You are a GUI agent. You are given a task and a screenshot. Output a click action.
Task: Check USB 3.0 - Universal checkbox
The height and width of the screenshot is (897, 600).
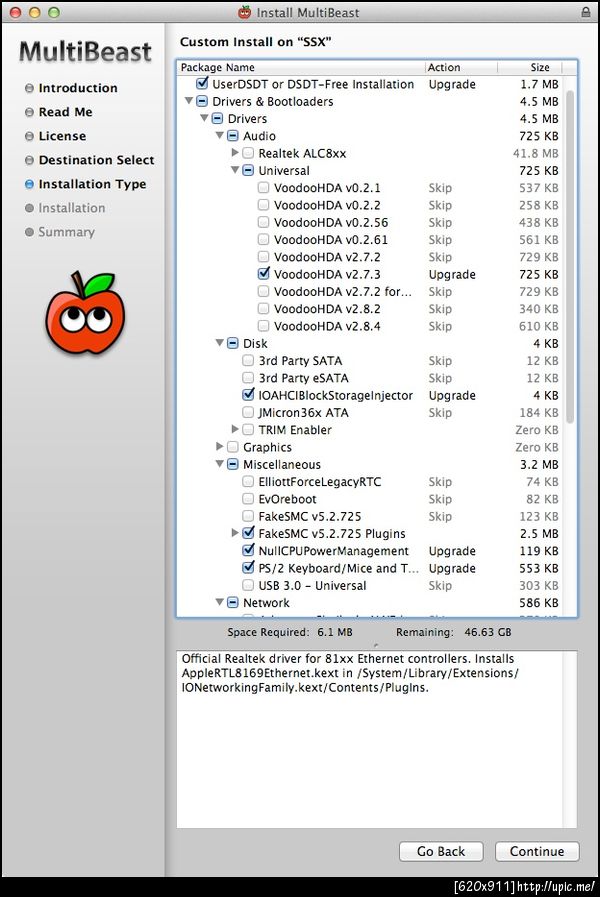pyautogui.click(x=248, y=585)
